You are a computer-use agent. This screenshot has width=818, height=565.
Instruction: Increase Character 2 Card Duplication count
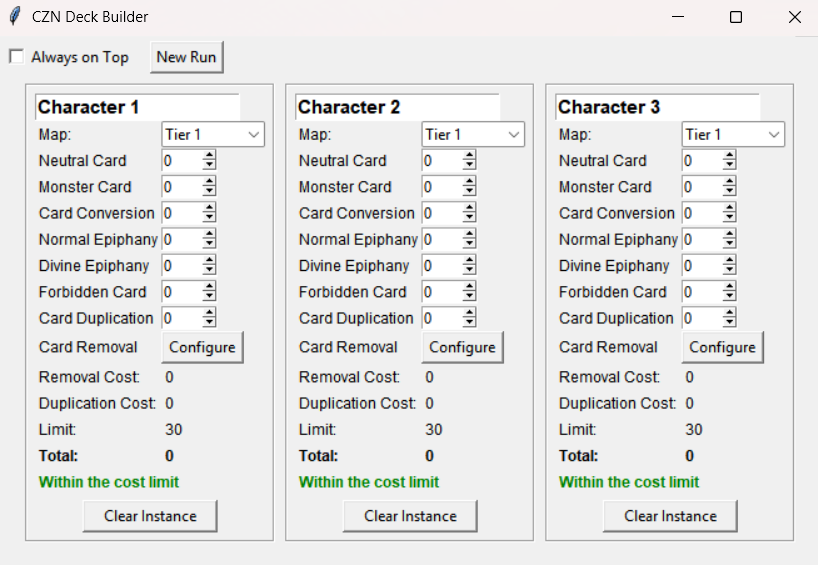click(x=469, y=312)
